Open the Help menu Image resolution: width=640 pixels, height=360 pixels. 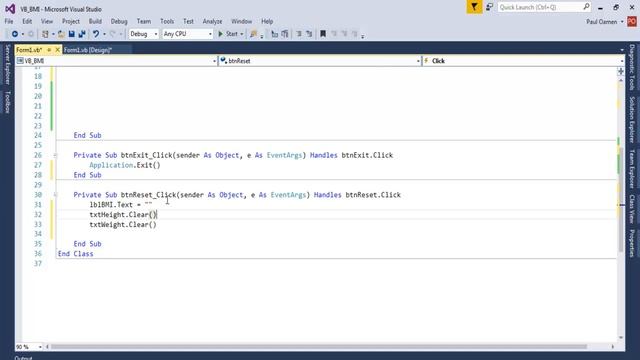pos(267,21)
